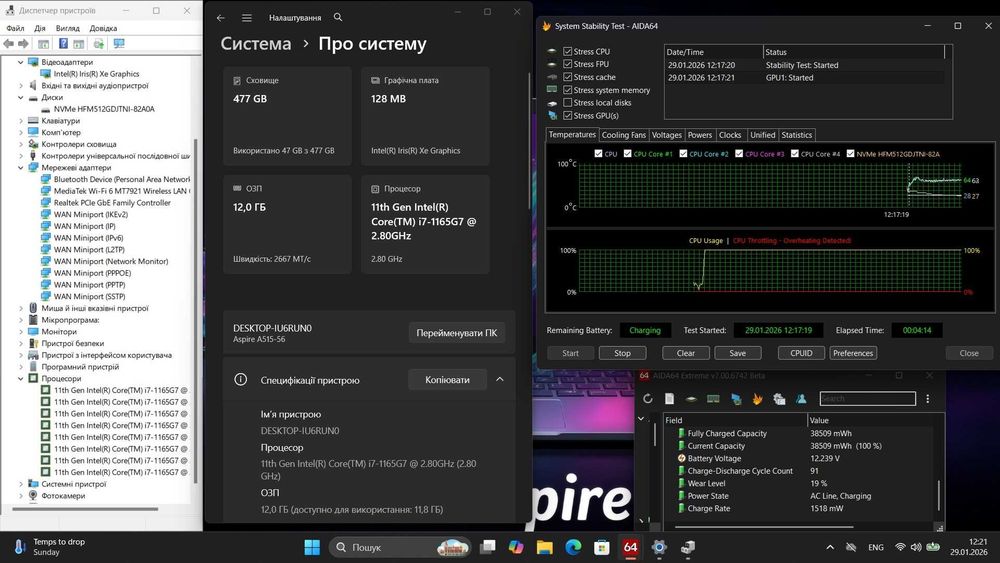This screenshot has width=1000, height=563.
Task: Open File Explorer from the taskbar
Action: 545,547
